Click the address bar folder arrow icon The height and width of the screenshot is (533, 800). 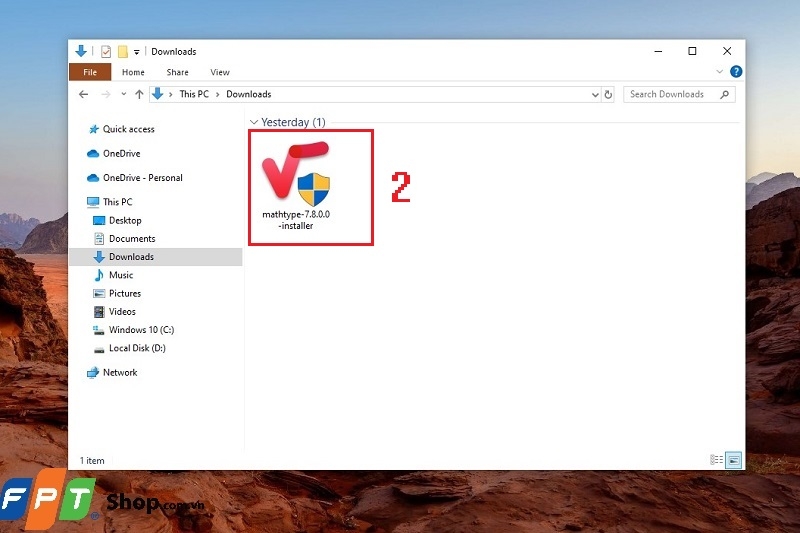[x=158, y=94]
